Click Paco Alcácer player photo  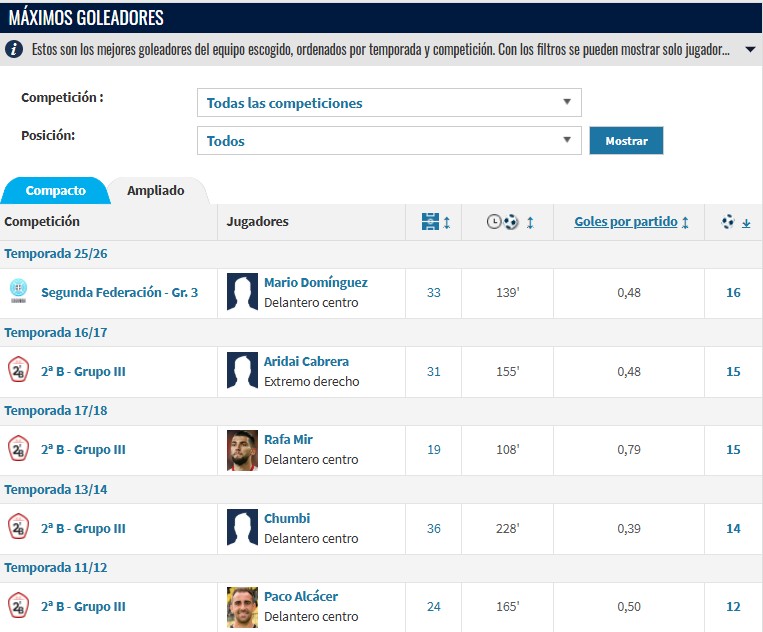point(242,607)
